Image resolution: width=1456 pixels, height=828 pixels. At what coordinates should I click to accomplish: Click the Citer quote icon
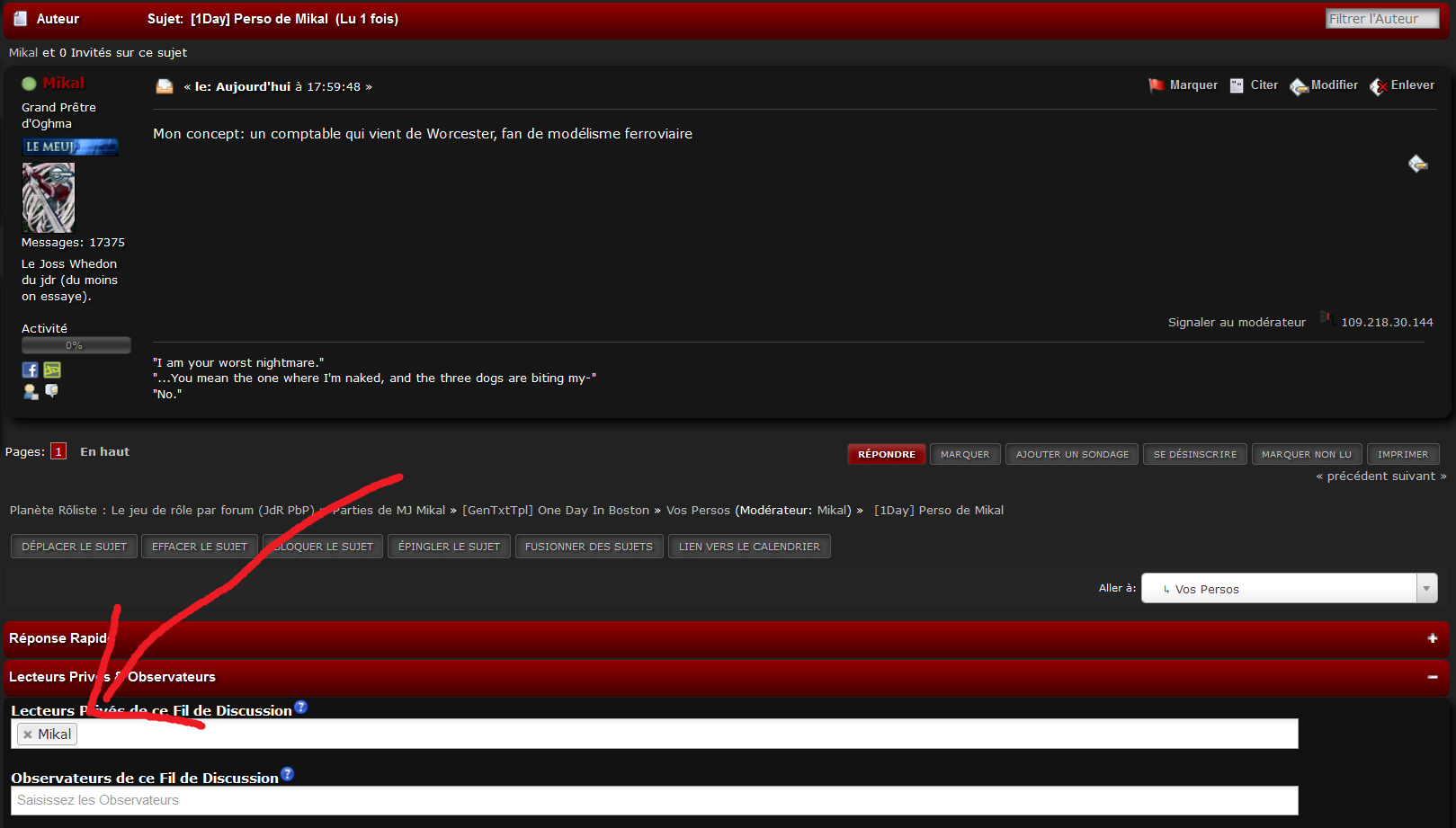1237,85
